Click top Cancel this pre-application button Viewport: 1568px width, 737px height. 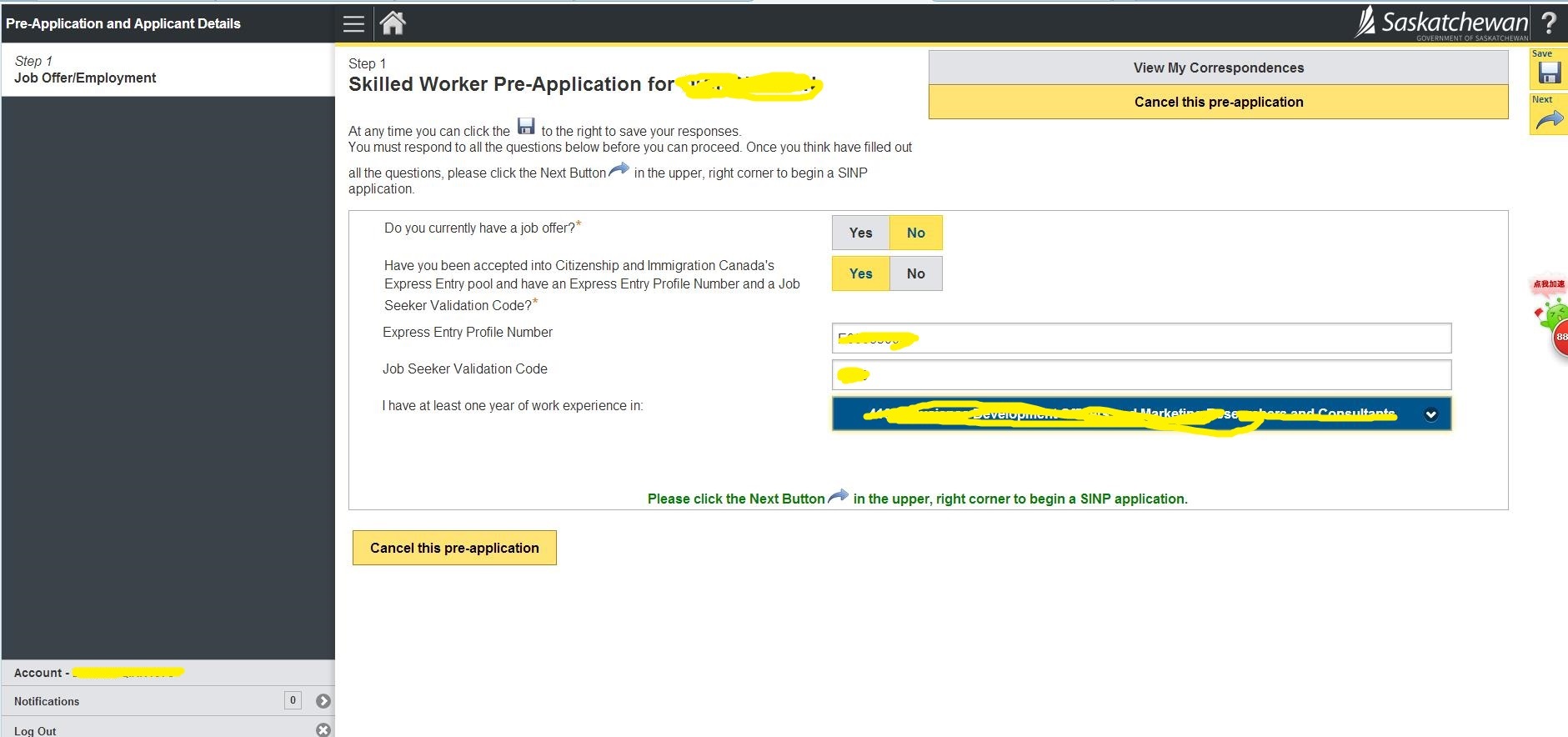pyautogui.click(x=1218, y=102)
